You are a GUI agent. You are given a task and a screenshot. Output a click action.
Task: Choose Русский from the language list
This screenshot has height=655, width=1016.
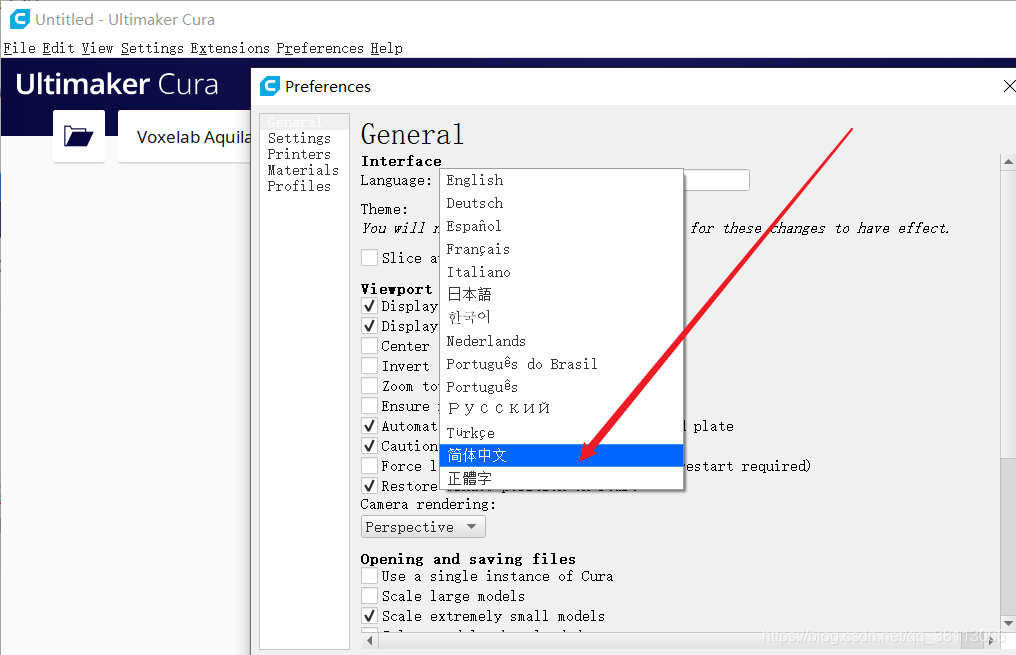561,409
